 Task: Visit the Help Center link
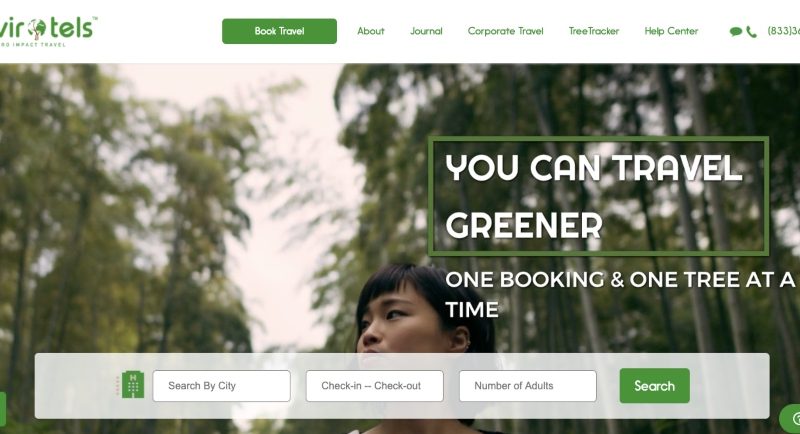coord(671,31)
